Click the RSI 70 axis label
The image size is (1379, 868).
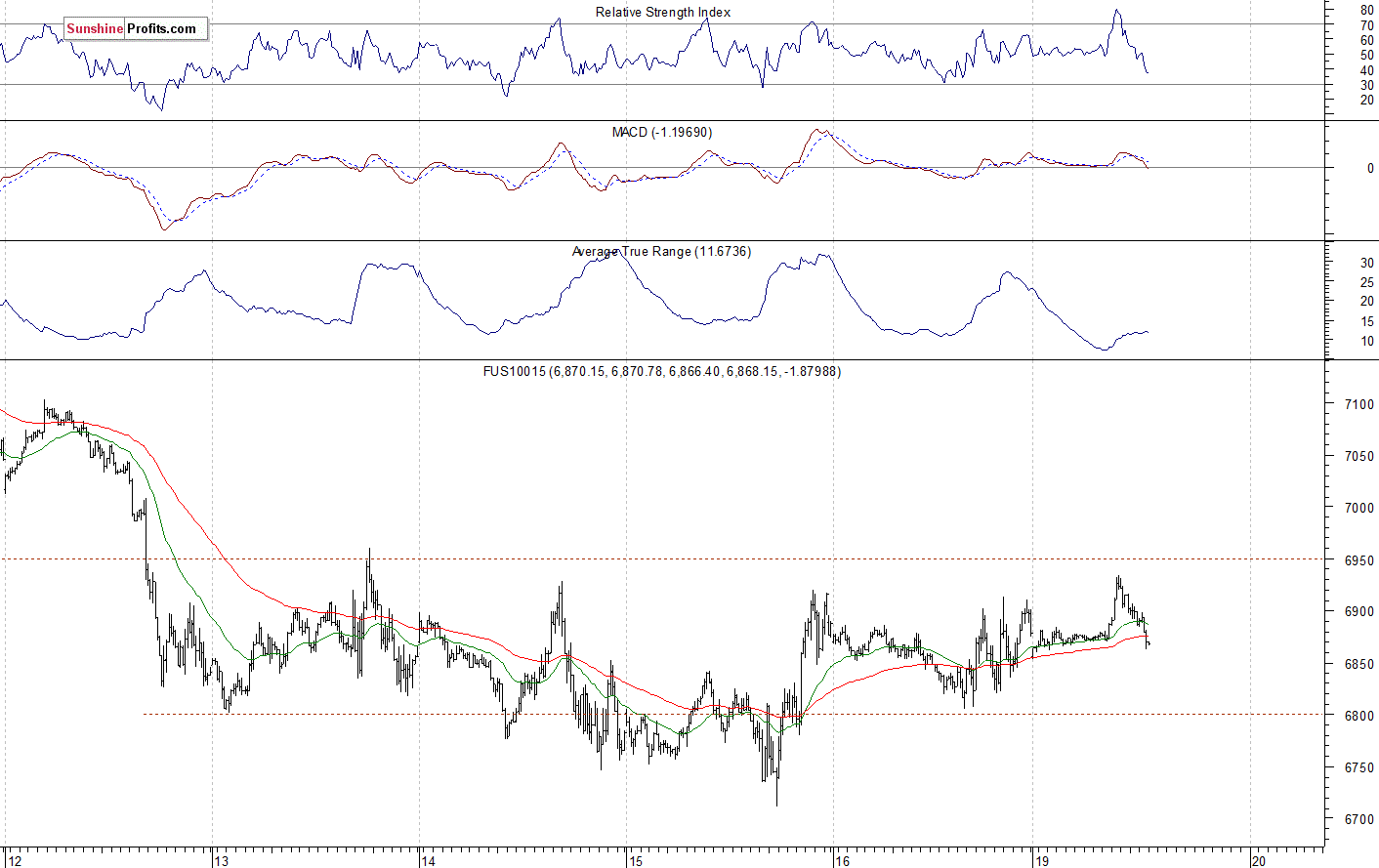tap(1367, 25)
